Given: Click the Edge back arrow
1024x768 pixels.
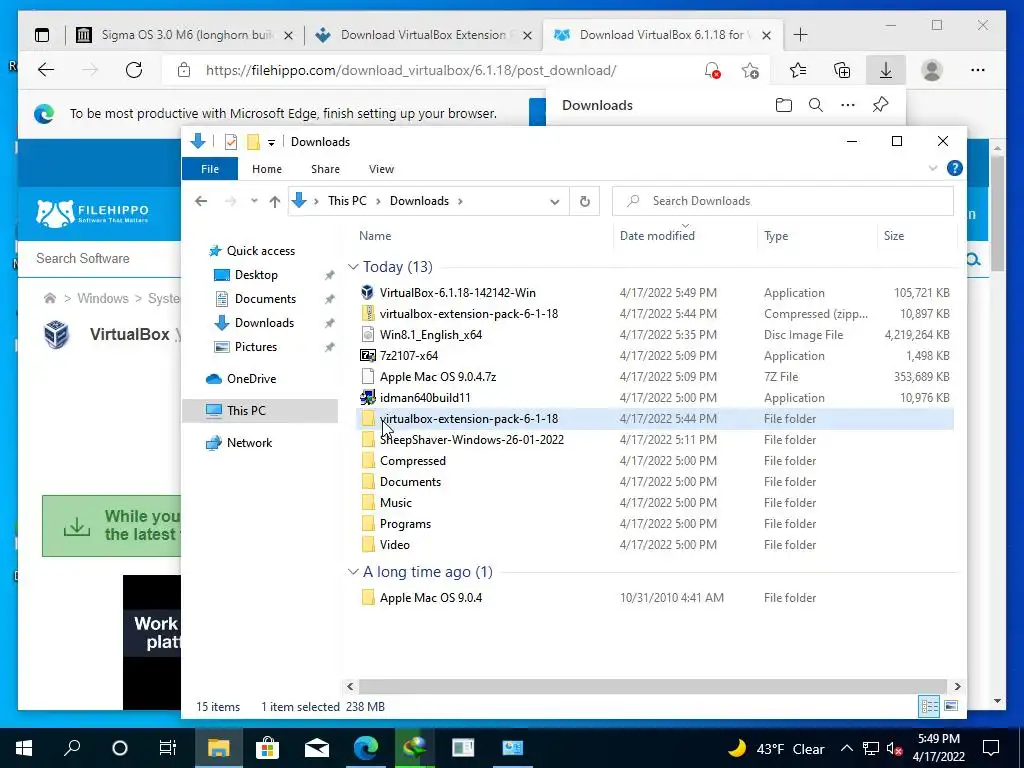Looking at the screenshot, I should pos(46,70).
